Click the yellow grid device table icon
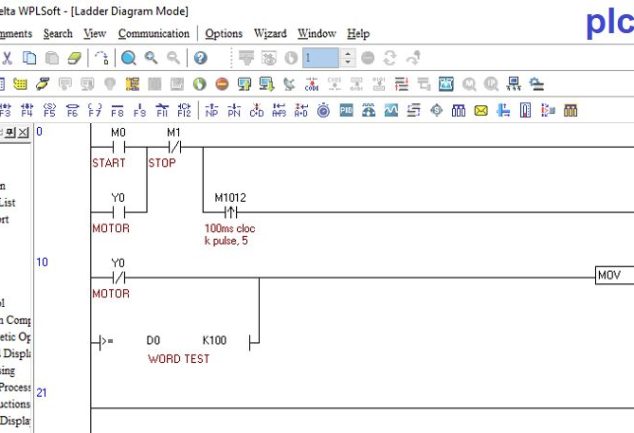 click(x=20, y=84)
